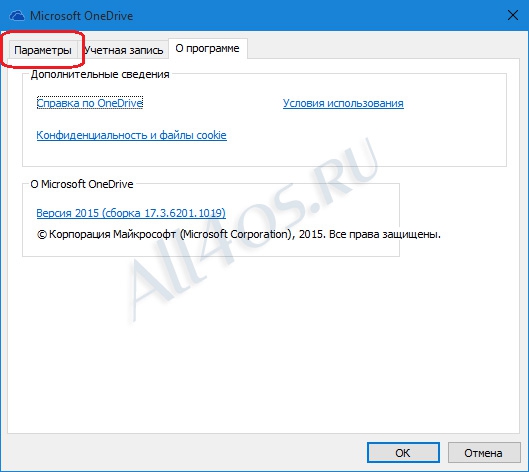Viewport: 529px width, 472px height.
Task: Click the Microsoft Corporation copyright text
Action: point(239,234)
